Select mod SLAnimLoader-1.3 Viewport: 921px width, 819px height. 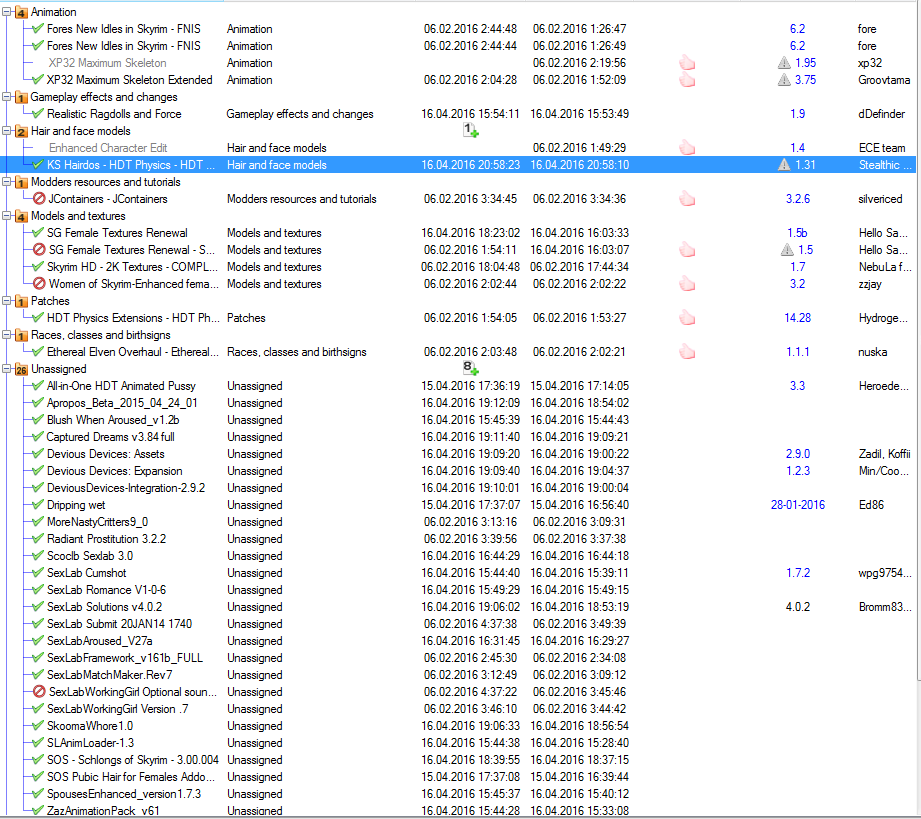(90, 743)
